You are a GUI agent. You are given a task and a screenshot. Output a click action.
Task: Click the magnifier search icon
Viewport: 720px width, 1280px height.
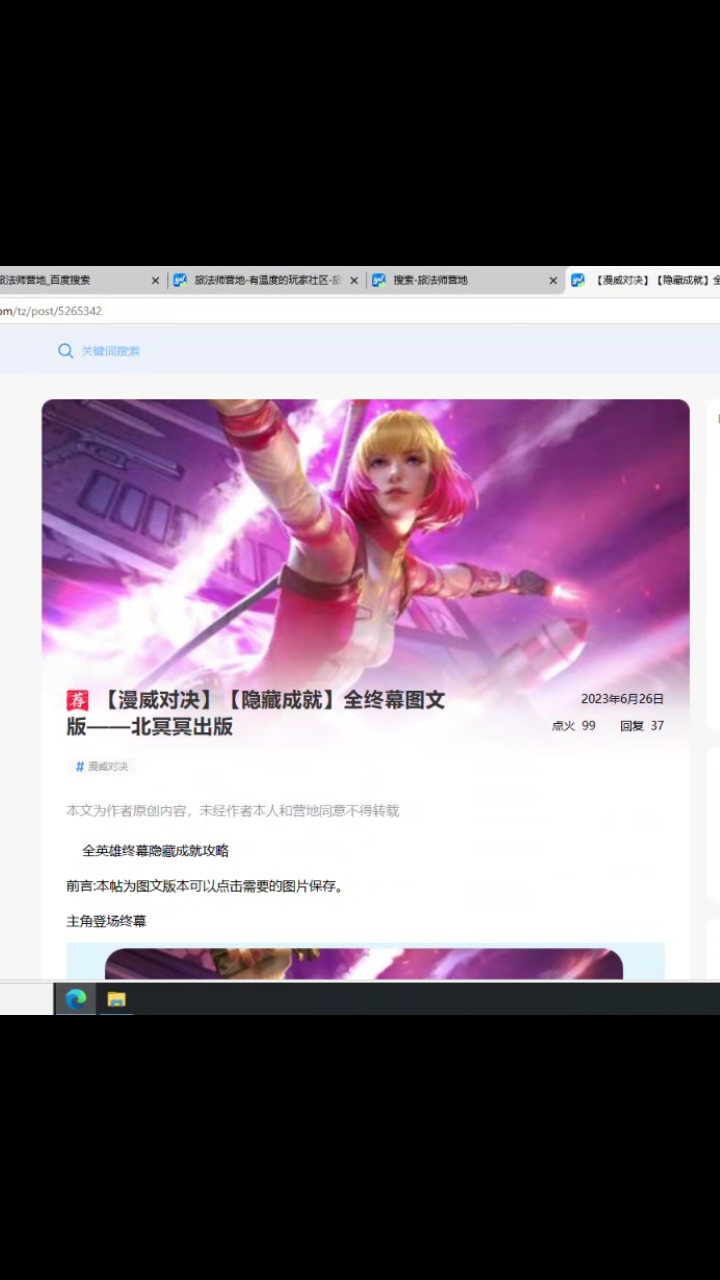pyautogui.click(x=66, y=351)
